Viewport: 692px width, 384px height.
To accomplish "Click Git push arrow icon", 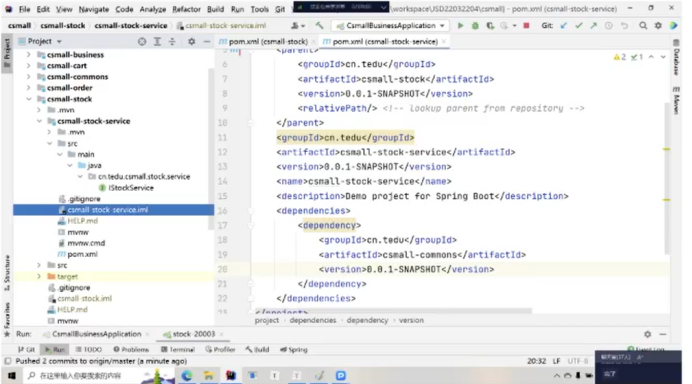I will 594,26.
